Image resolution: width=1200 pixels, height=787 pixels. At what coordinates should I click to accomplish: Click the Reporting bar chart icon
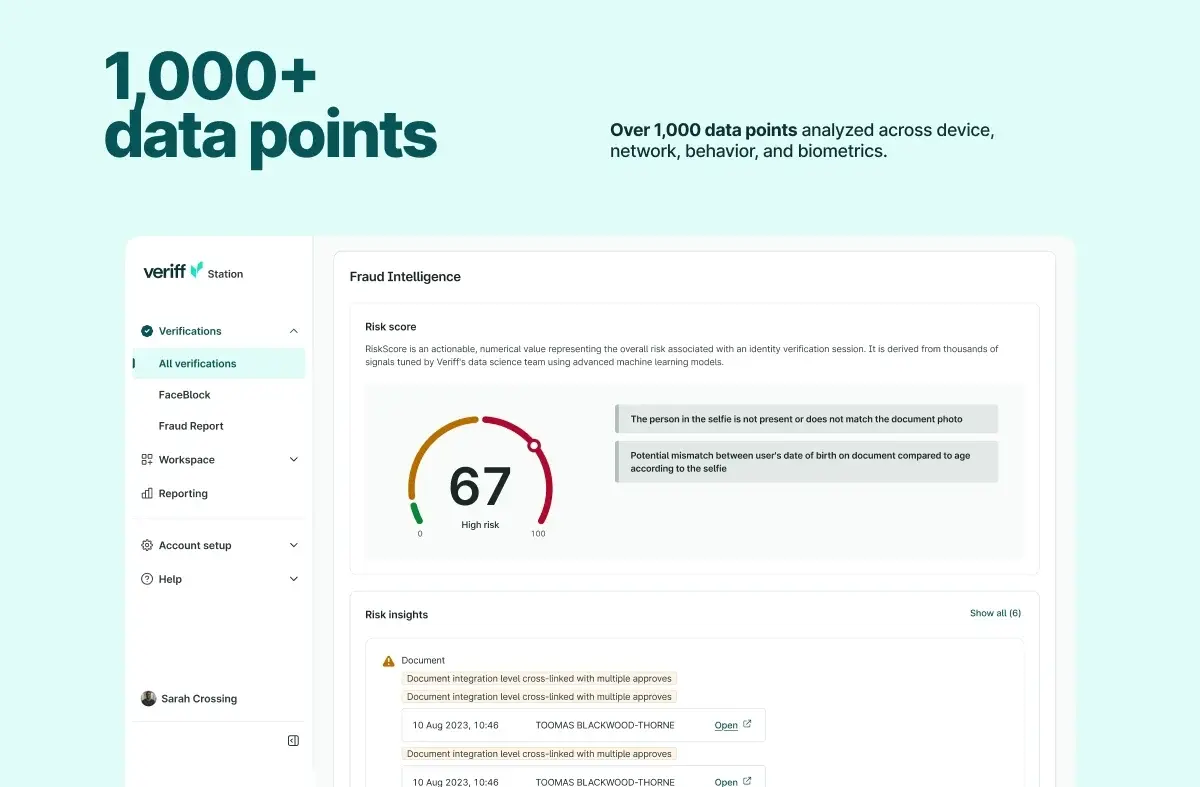point(147,493)
